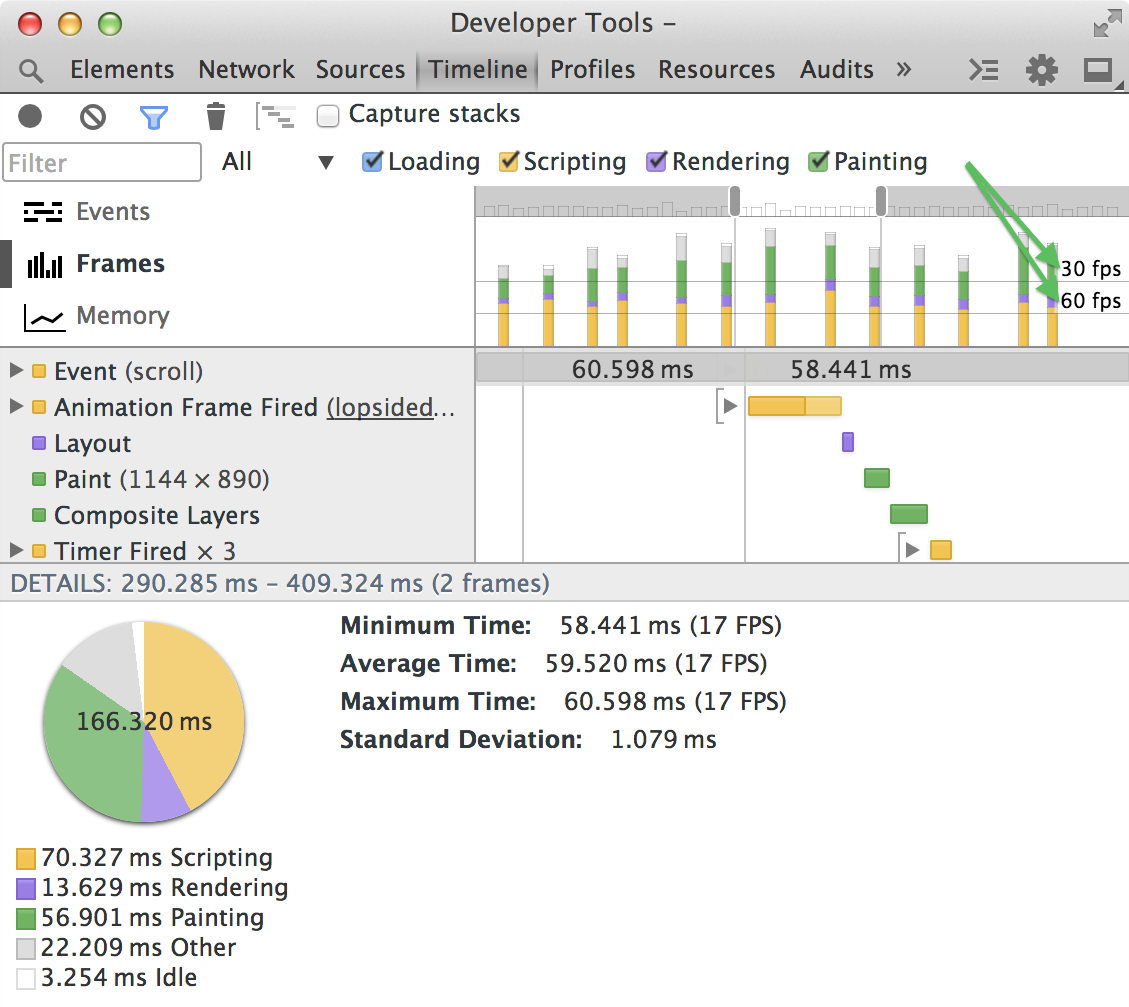The image size is (1129, 1007).
Task: Open the lopsided source link
Action: pos(391,408)
